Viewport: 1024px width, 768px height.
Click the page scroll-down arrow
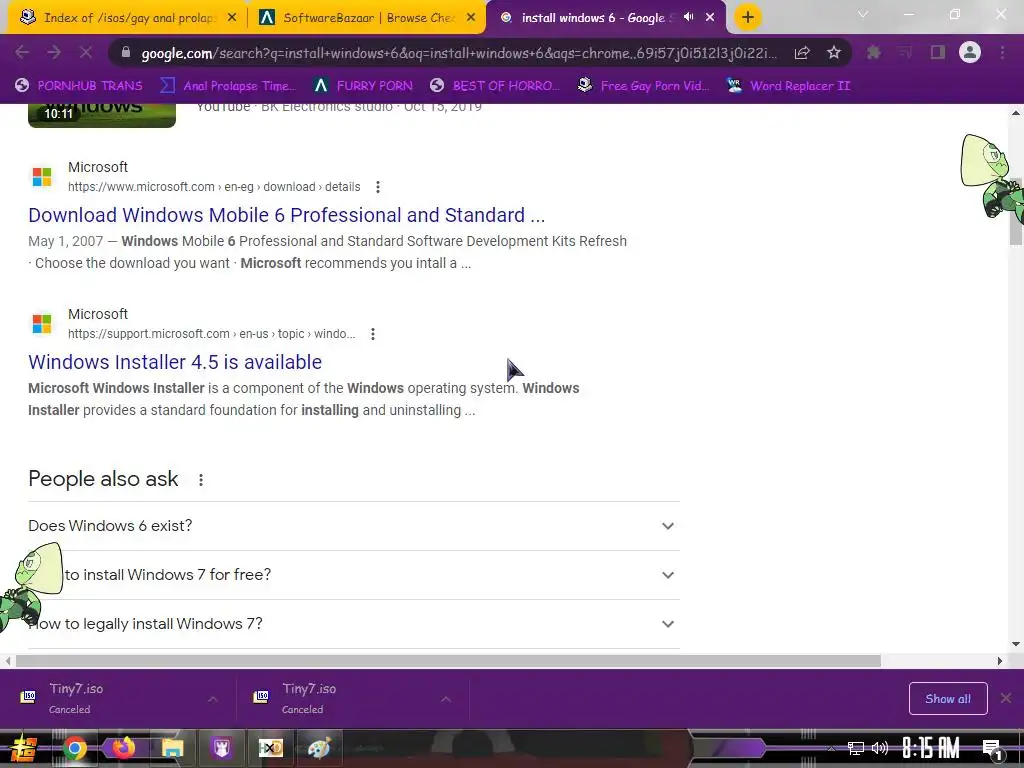coord(1016,643)
